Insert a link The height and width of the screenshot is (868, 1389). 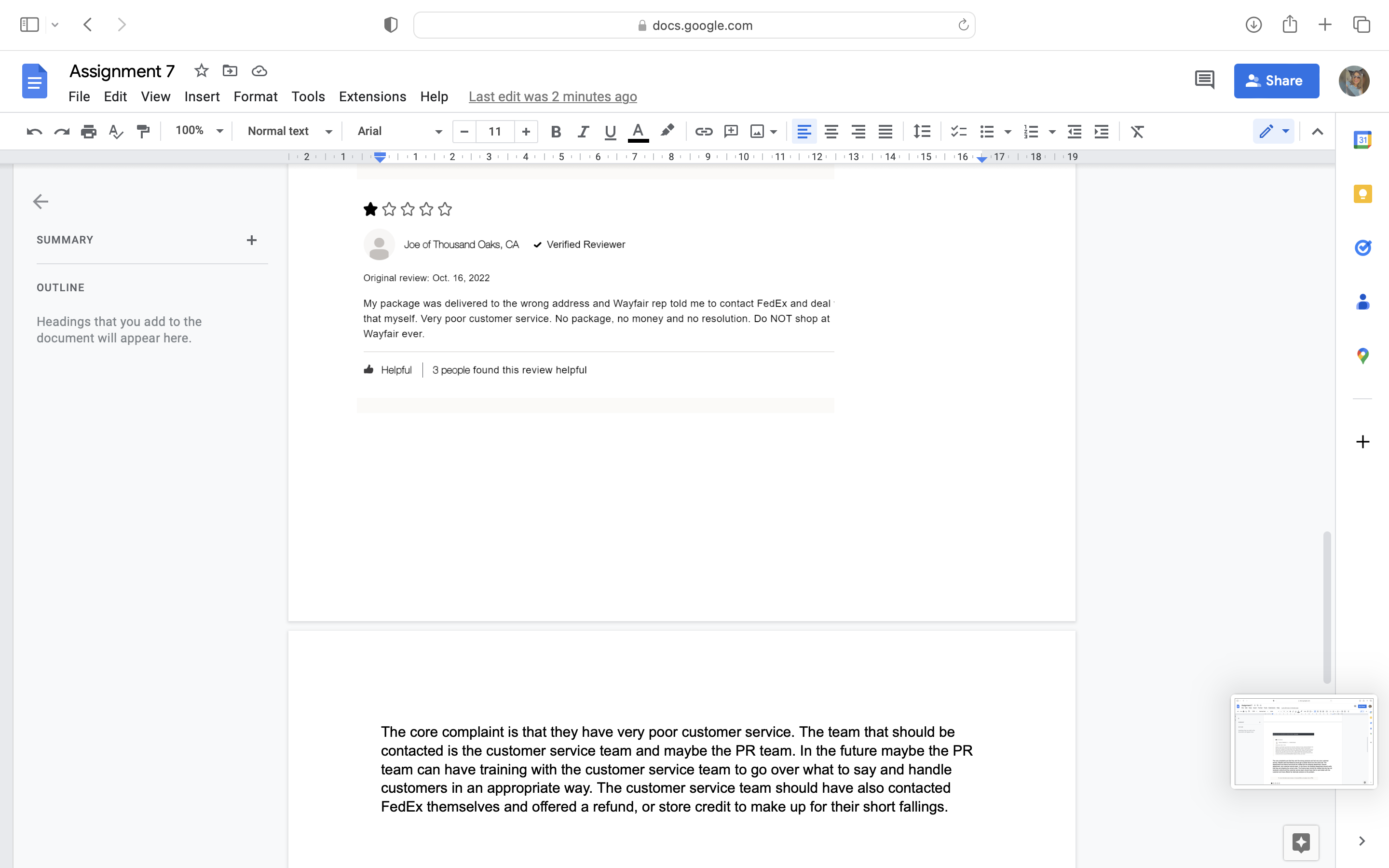click(703, 132)
